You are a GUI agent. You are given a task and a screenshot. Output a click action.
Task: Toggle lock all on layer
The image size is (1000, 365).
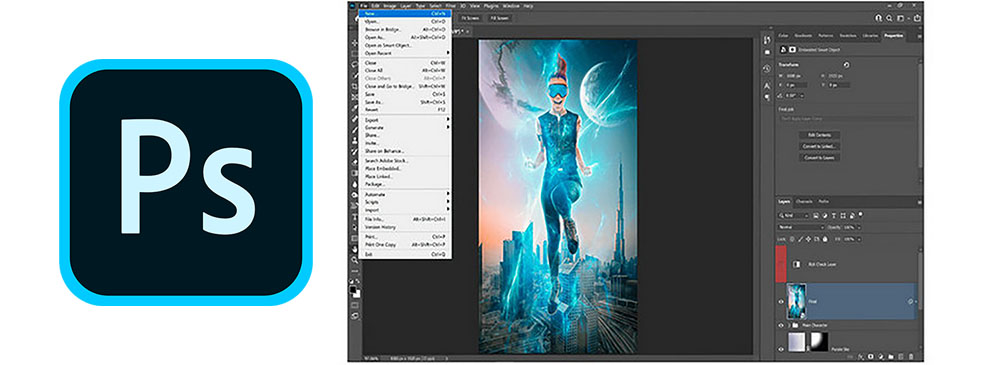pos(825,239)
